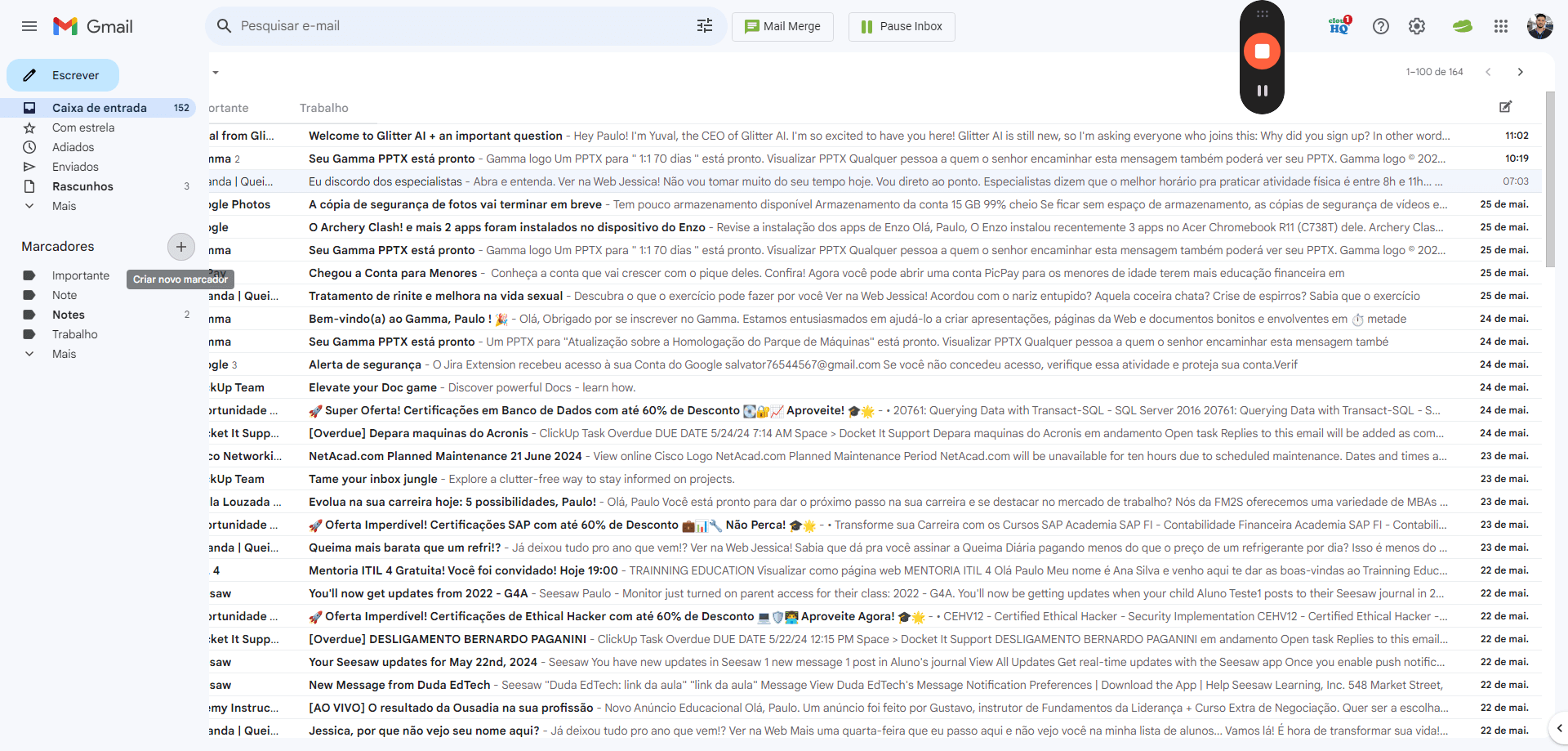
Task: Click the Note label tag icon
Action: (29, 295)
